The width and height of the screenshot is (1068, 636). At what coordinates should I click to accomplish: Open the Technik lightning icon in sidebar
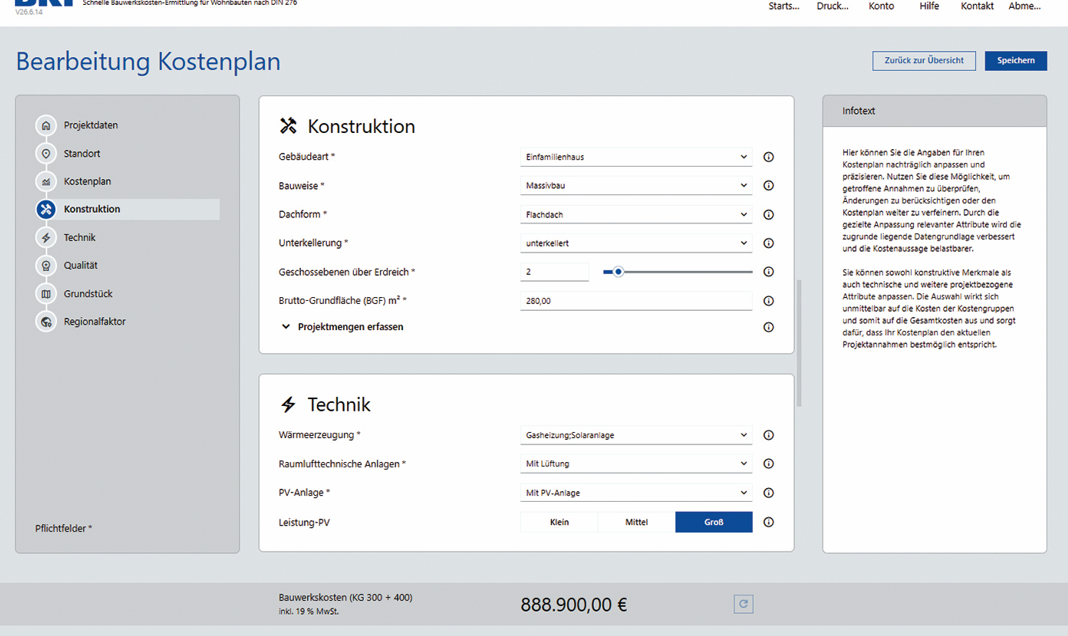[x=46, y=238]
